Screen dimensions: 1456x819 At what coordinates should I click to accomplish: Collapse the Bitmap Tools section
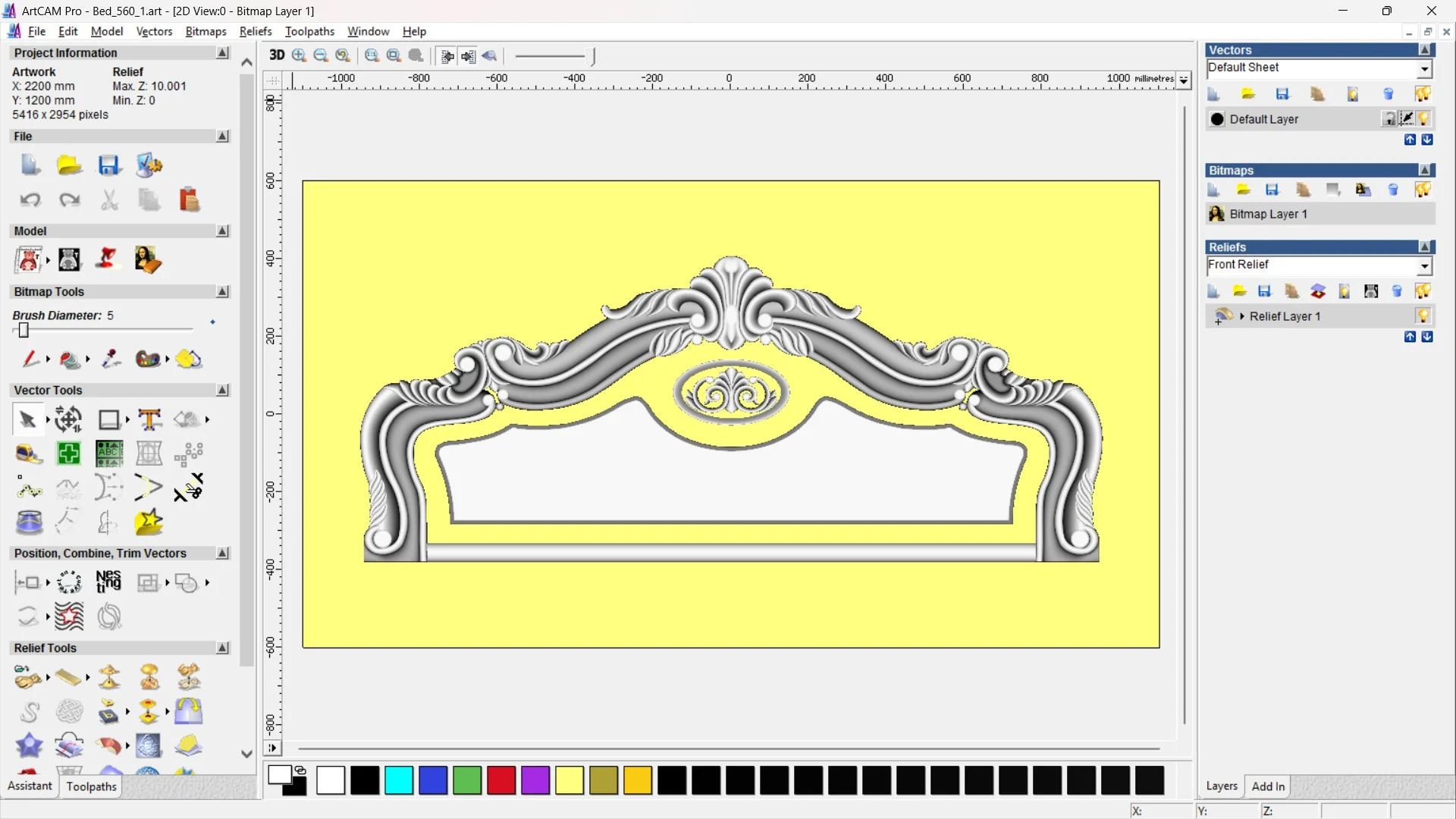pyautogui.click(x=222, y=292)
